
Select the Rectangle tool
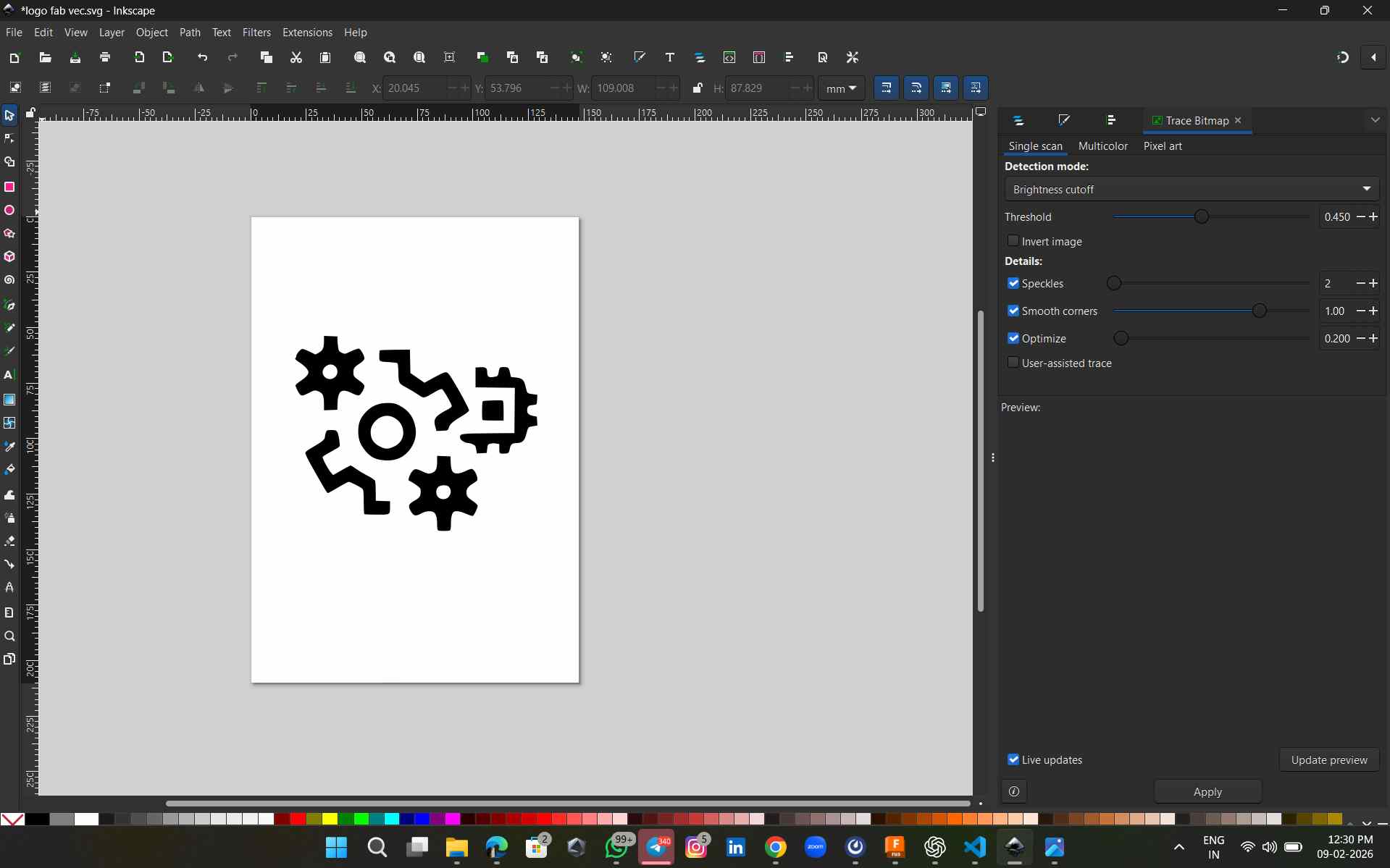click(9, 187)
